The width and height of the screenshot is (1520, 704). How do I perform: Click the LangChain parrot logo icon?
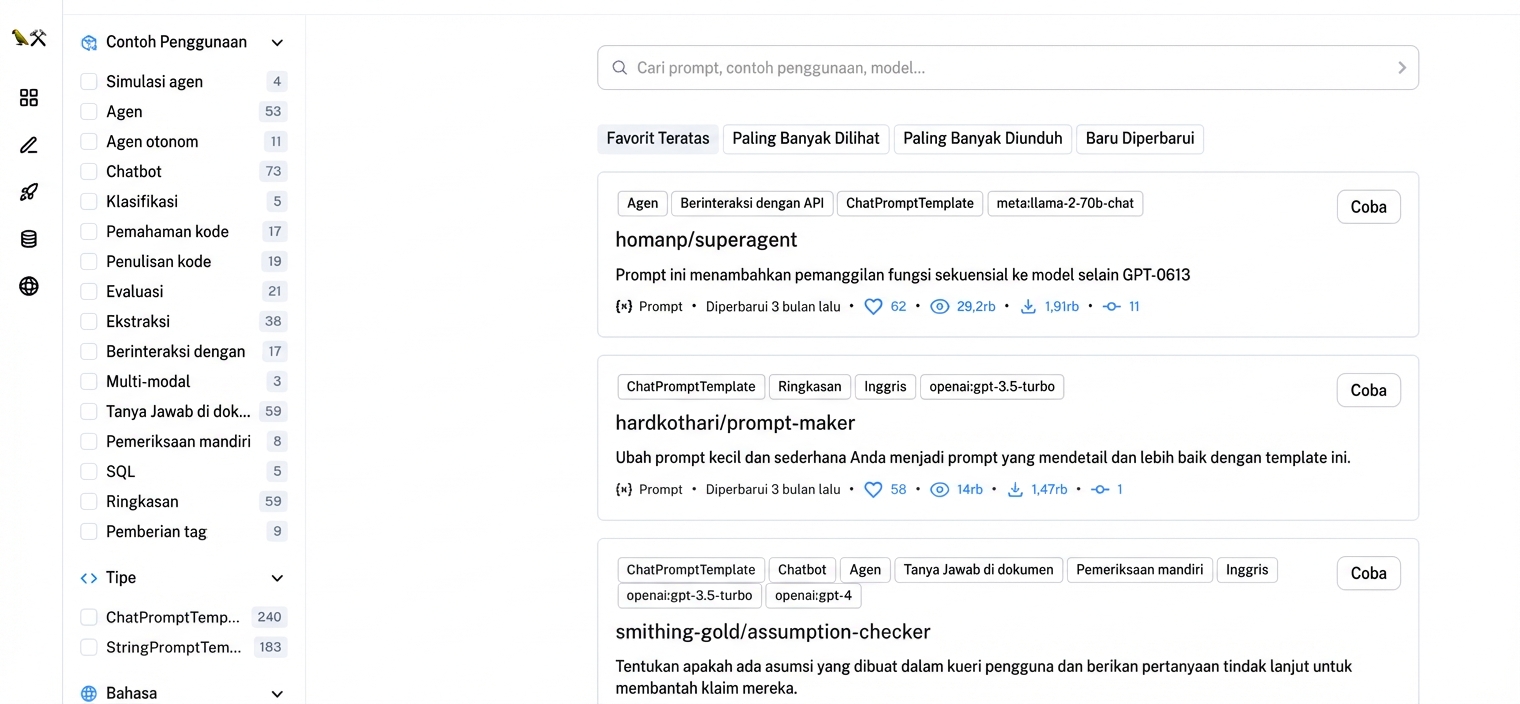[x=29, y=38]
